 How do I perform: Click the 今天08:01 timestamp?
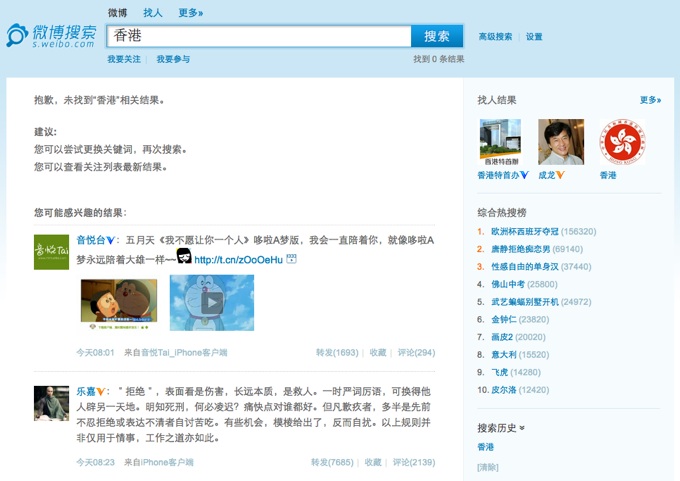pyautogui.click(x=95, y=353)
